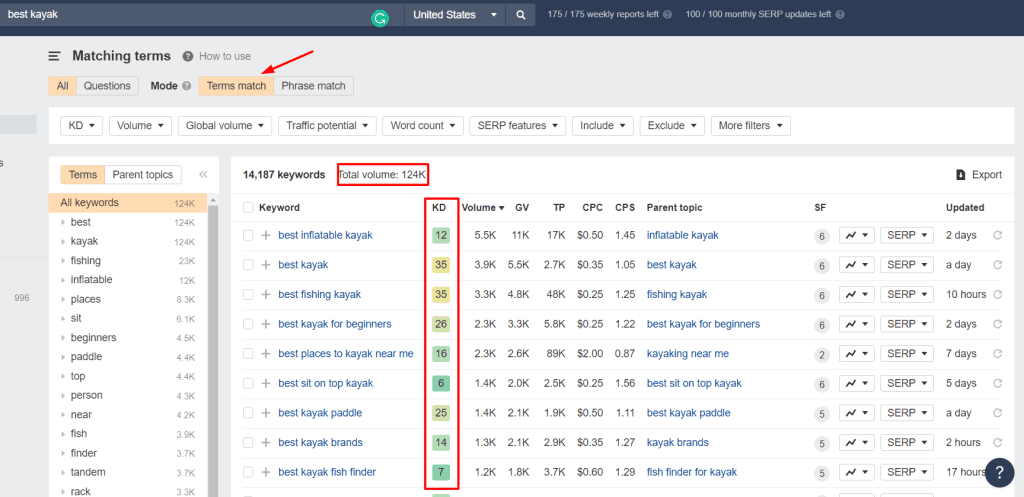The height and width of the screenshot is (497, 1024).
Task: Open the best inflatable kayak keyword link
Action: point(325,235)
